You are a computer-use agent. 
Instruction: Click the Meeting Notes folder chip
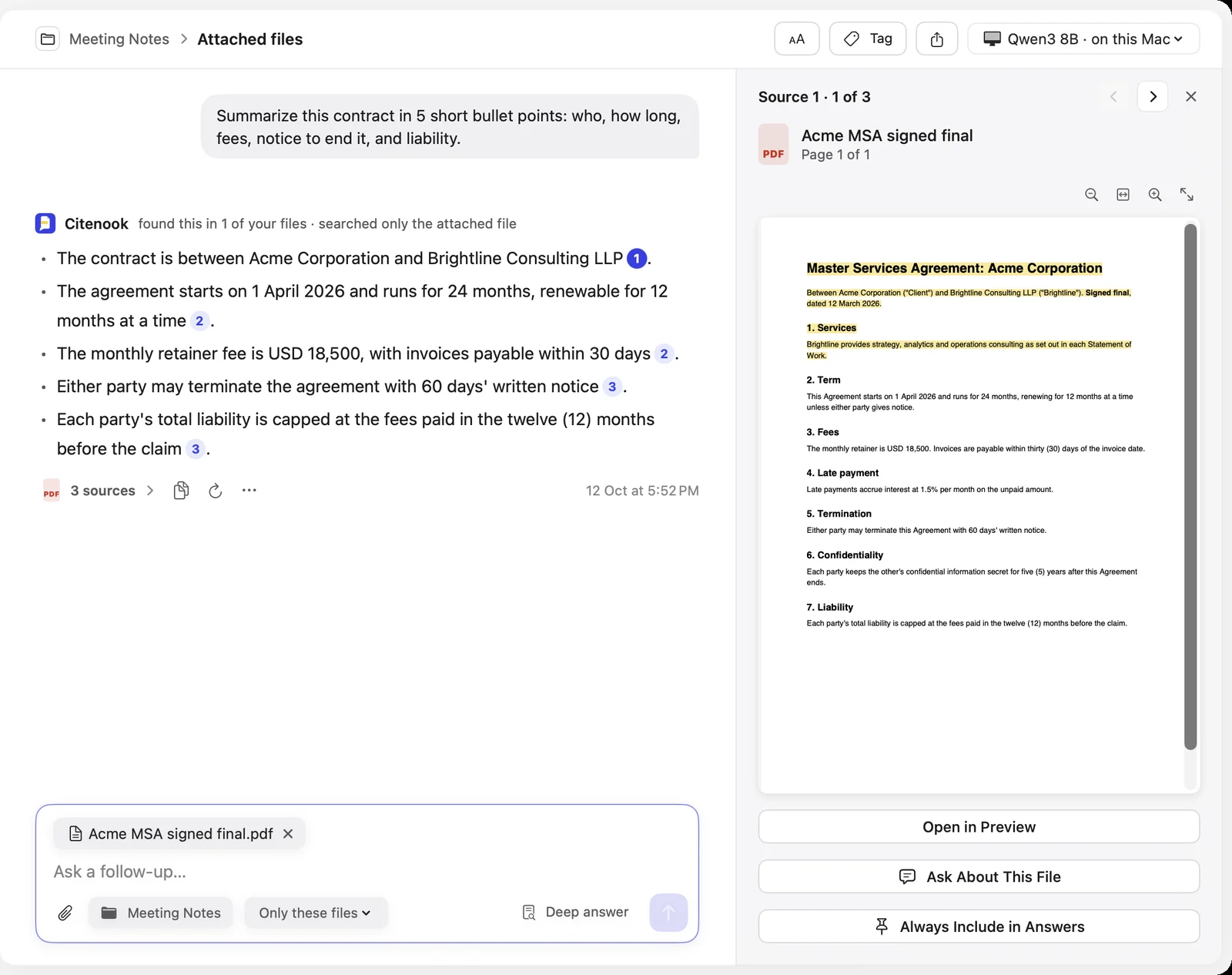pos(161,913)
